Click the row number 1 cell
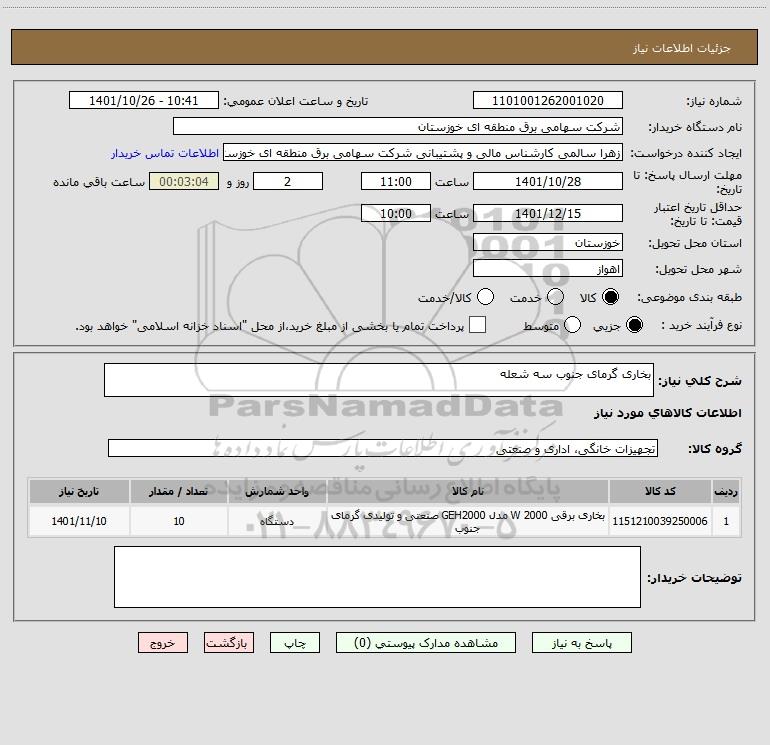 [x=726, y=521]
